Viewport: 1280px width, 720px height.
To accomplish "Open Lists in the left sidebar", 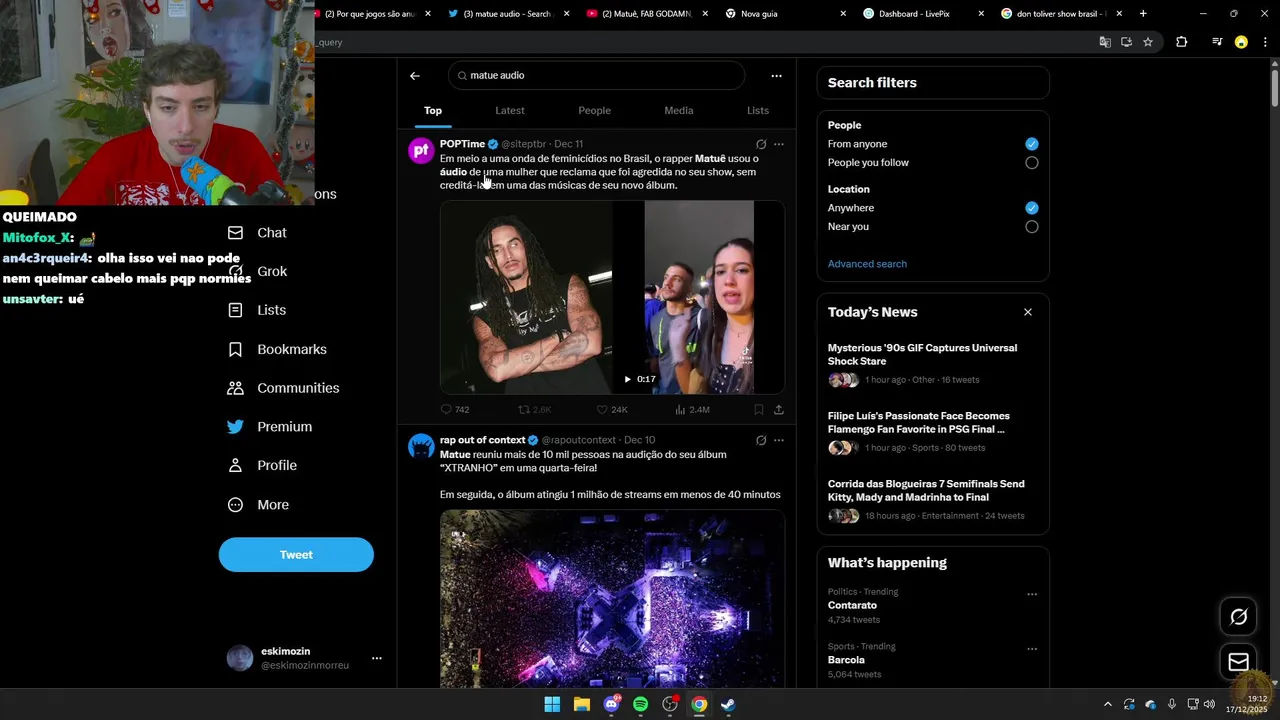I will point(256,310).
